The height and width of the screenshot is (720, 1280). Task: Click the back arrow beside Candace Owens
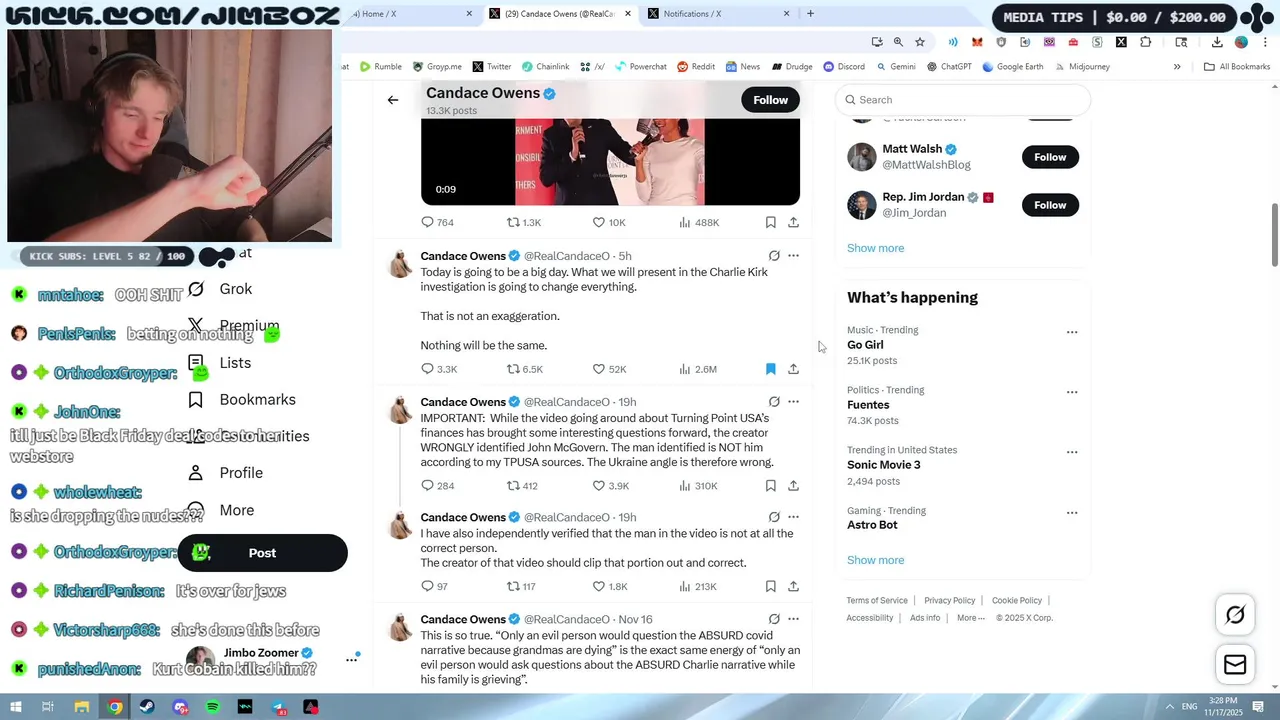point(393,100)
